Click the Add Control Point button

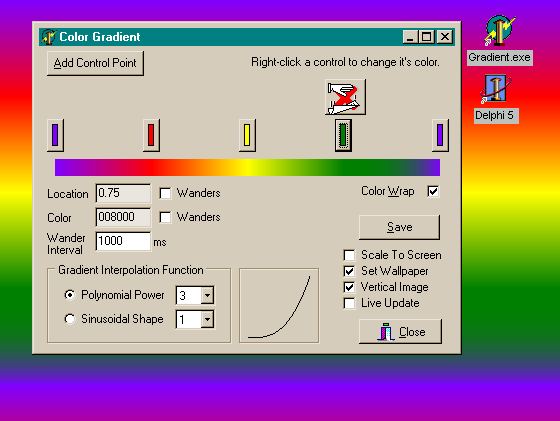pyautogui.click(x=95, y=63)
